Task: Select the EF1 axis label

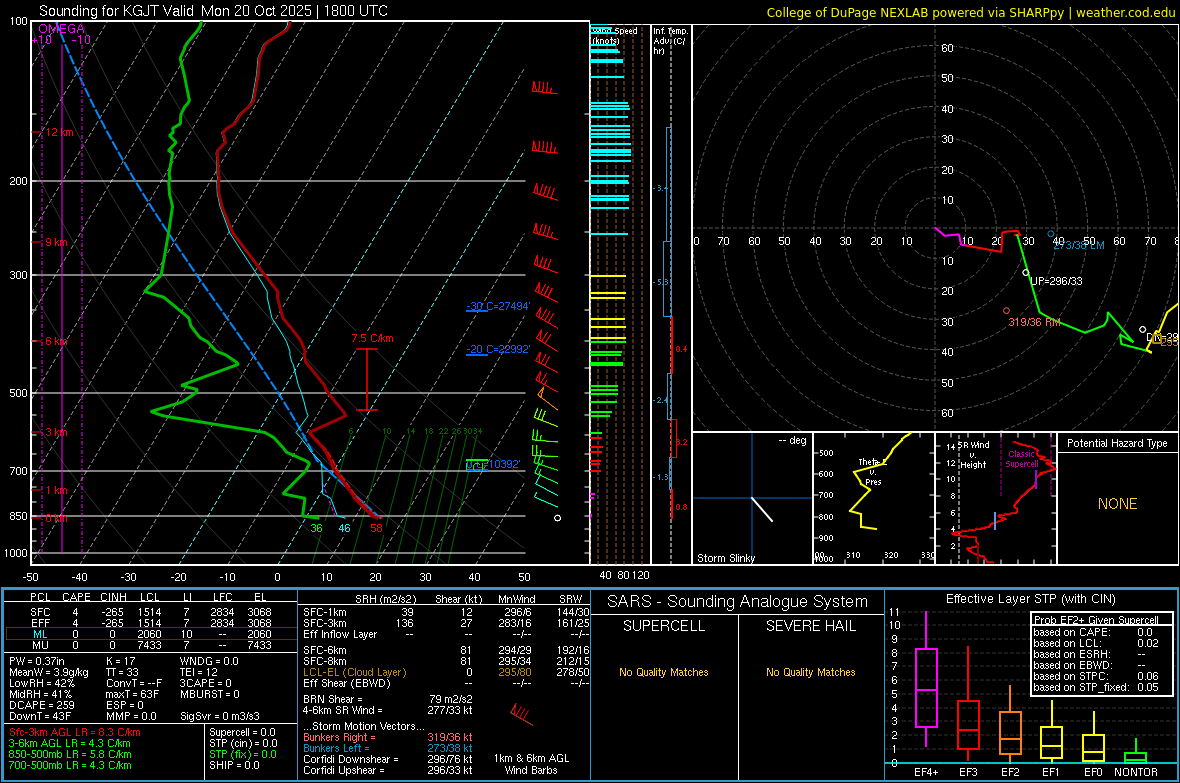Action: coord(1051,772)
